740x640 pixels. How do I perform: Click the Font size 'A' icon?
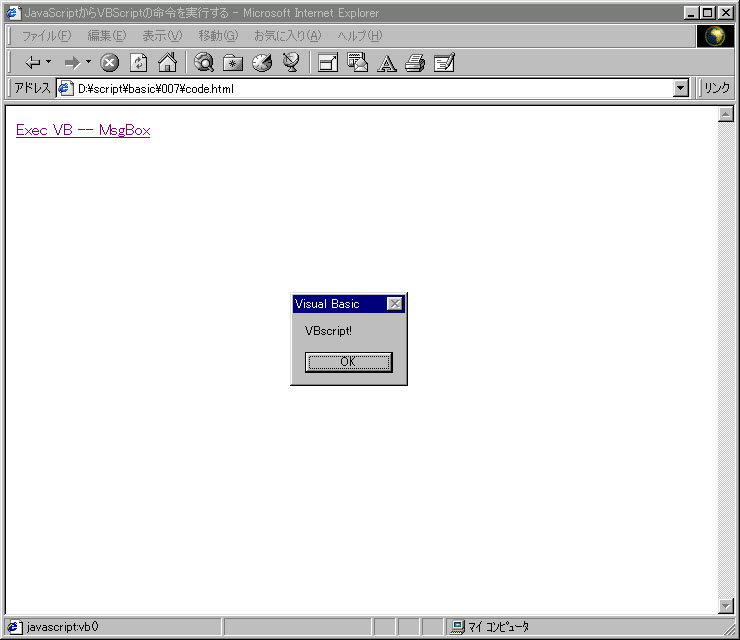[387, 63]
